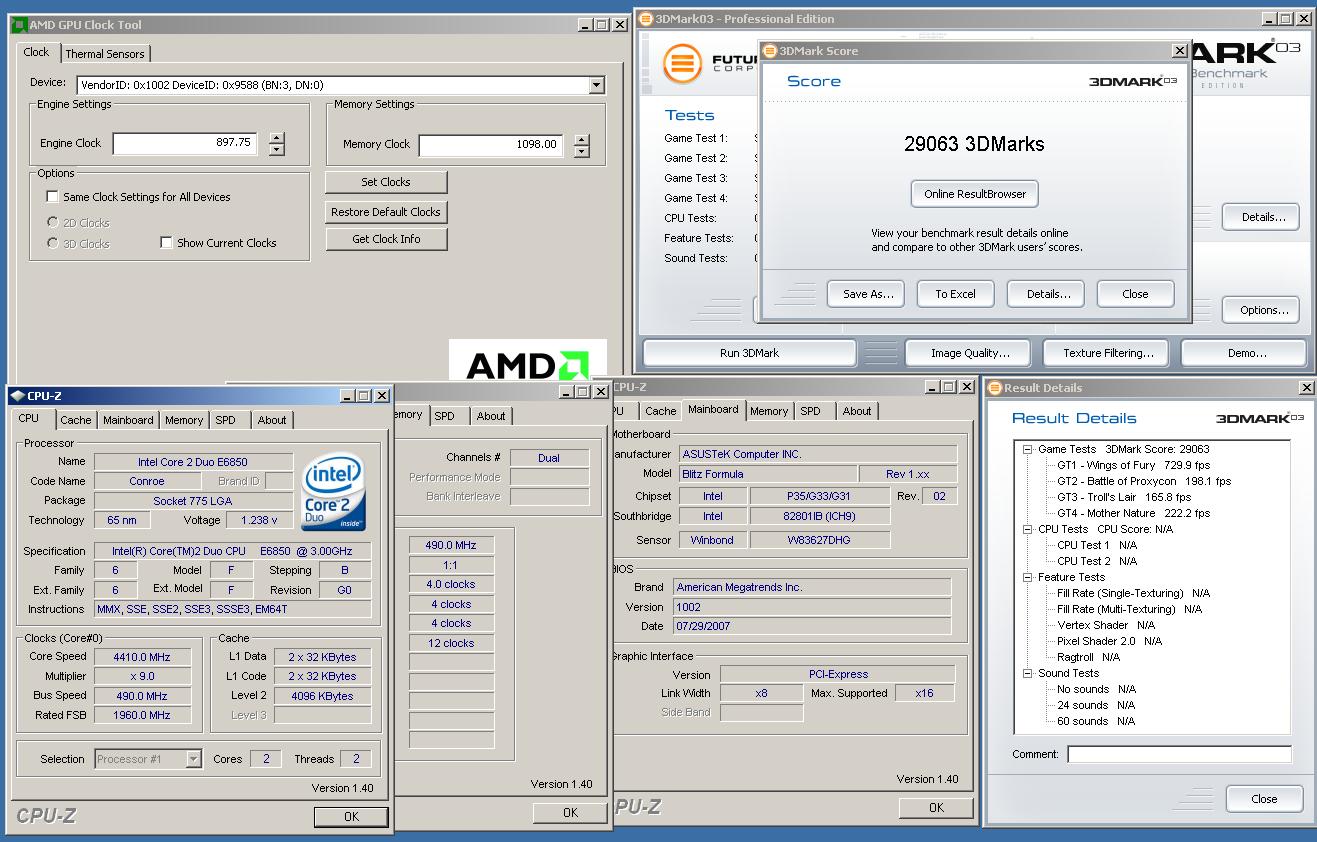The width and height of the screenshot is (1317, 842).
Task: Click the Result Details window title icon
Action: coord(995,388)
